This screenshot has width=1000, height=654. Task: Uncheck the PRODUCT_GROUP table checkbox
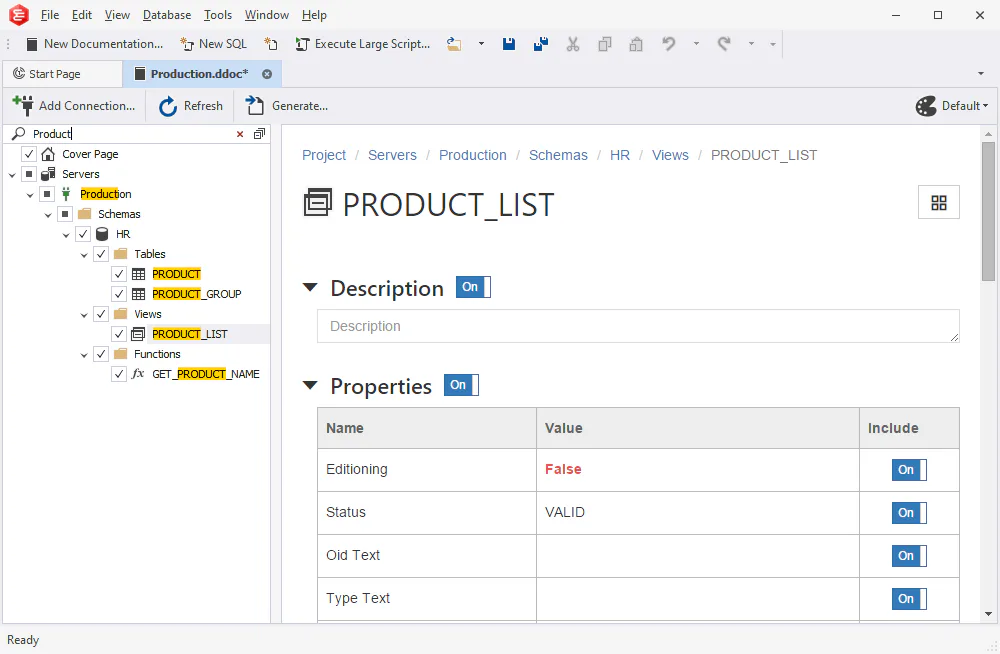click(x=119, y=294)
